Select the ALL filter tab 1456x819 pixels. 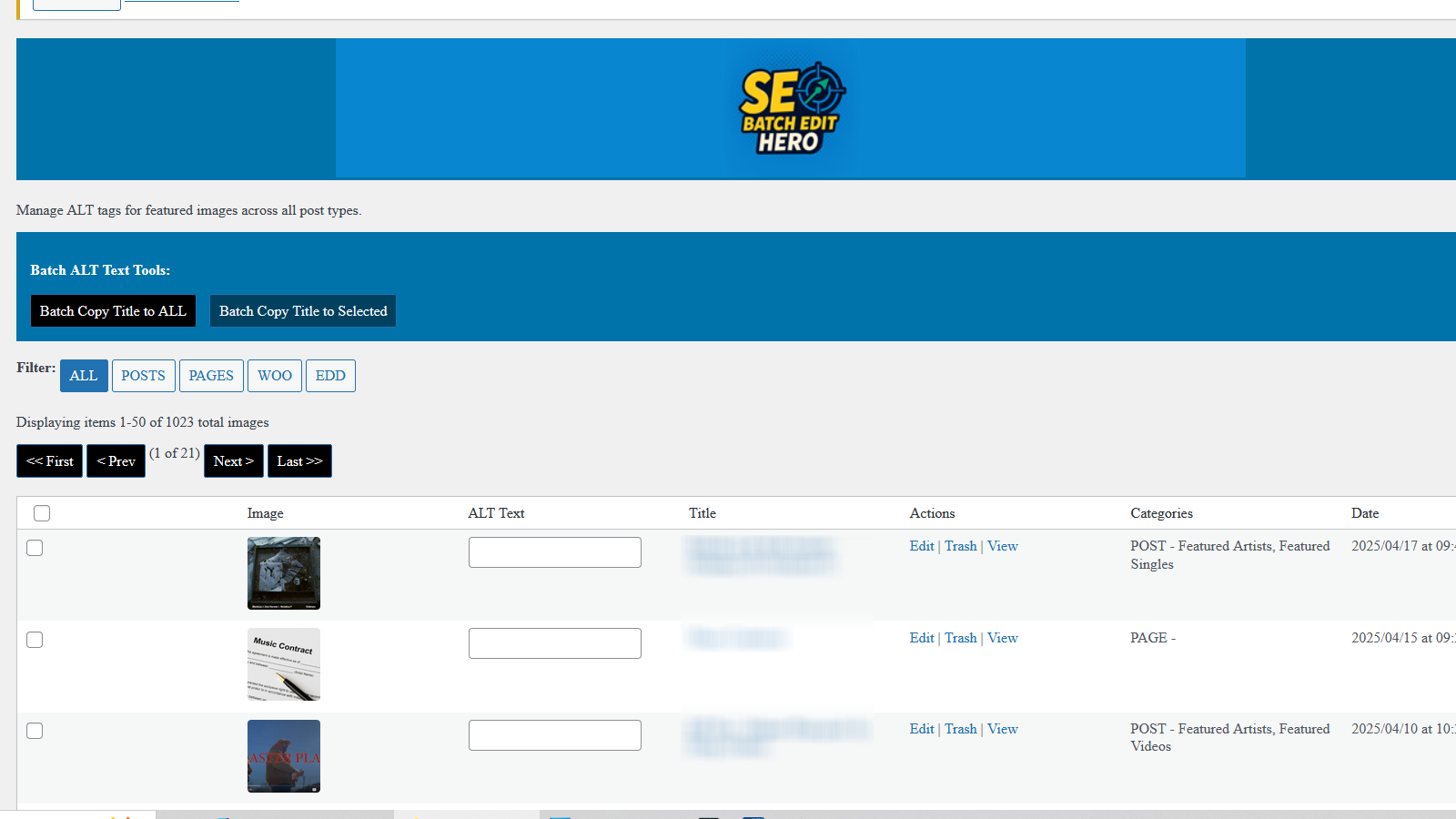click(84, 376)
